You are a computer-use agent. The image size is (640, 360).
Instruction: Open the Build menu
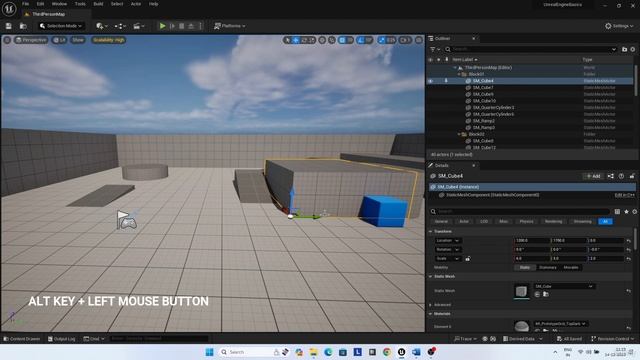point(98,4)
